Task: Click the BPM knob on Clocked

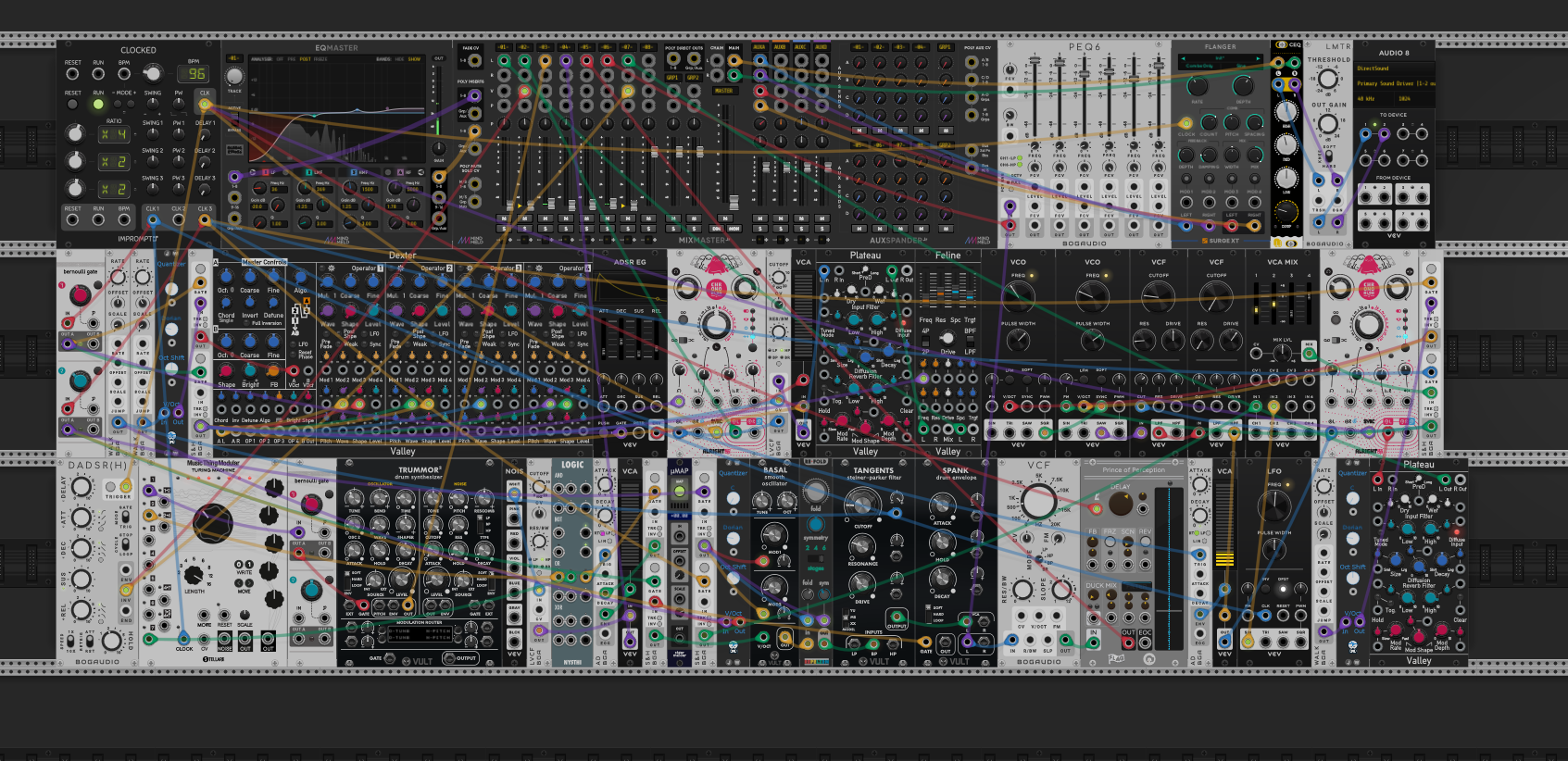Action: point(154,73)
